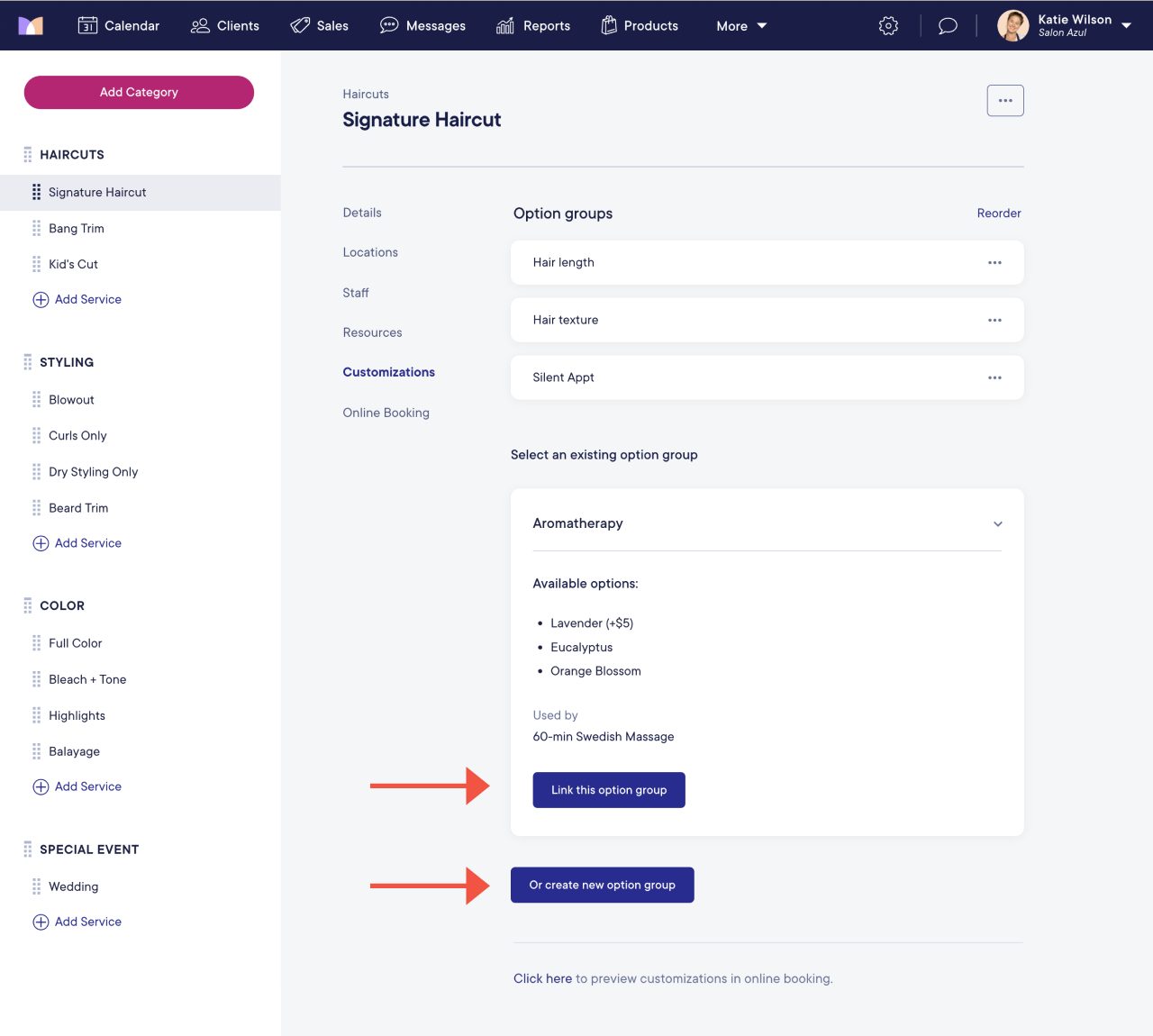This screenshot has height=1036, width=1153.
Task: Open the Sales section icon
Action: point(300,25)
